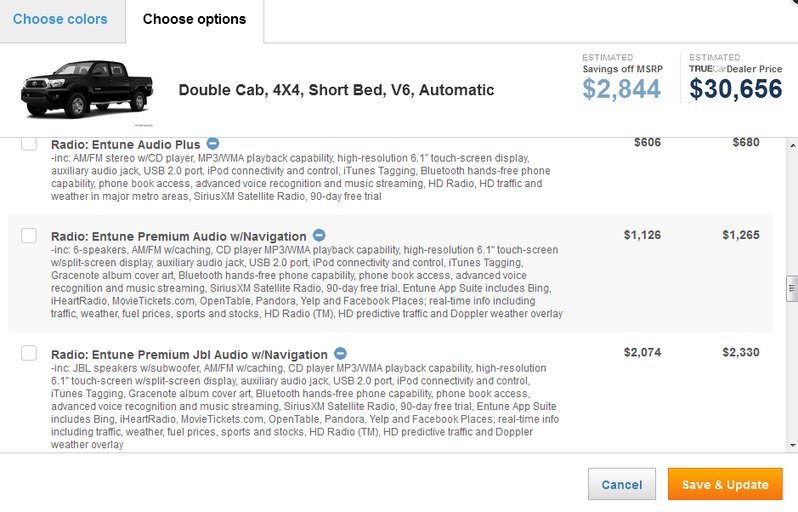Collapse details icon beside Entune Premium Jbl Audio
Screen dimensions: 798x512
click(340, 353)
